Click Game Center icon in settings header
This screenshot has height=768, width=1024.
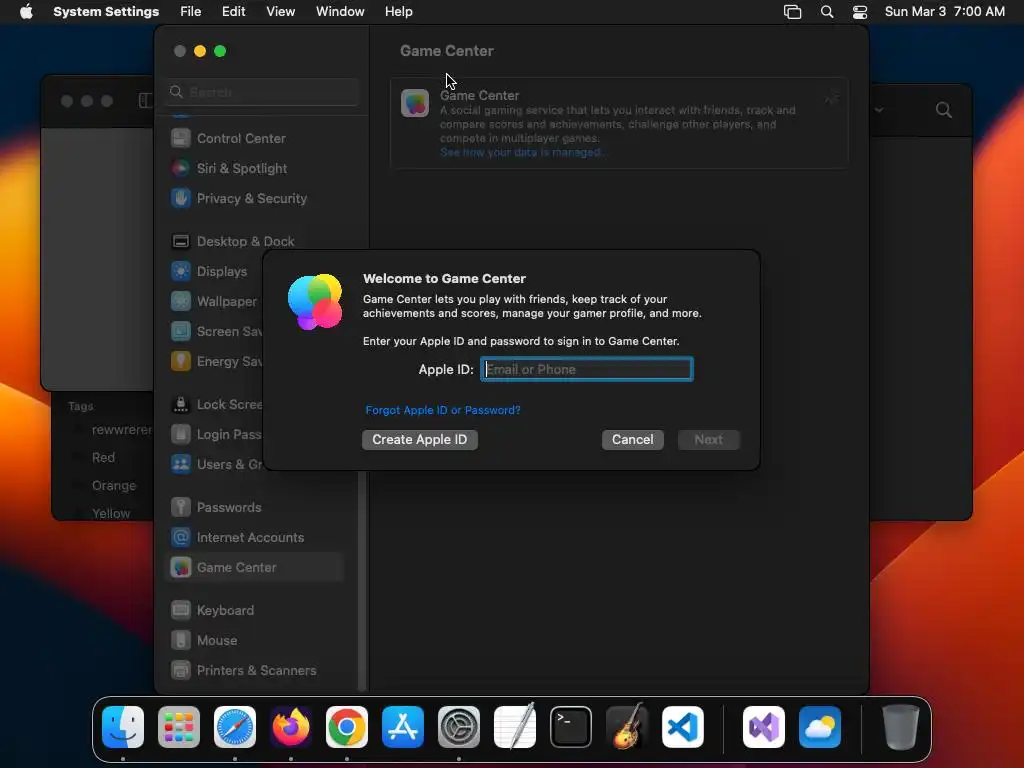(415, 103)
